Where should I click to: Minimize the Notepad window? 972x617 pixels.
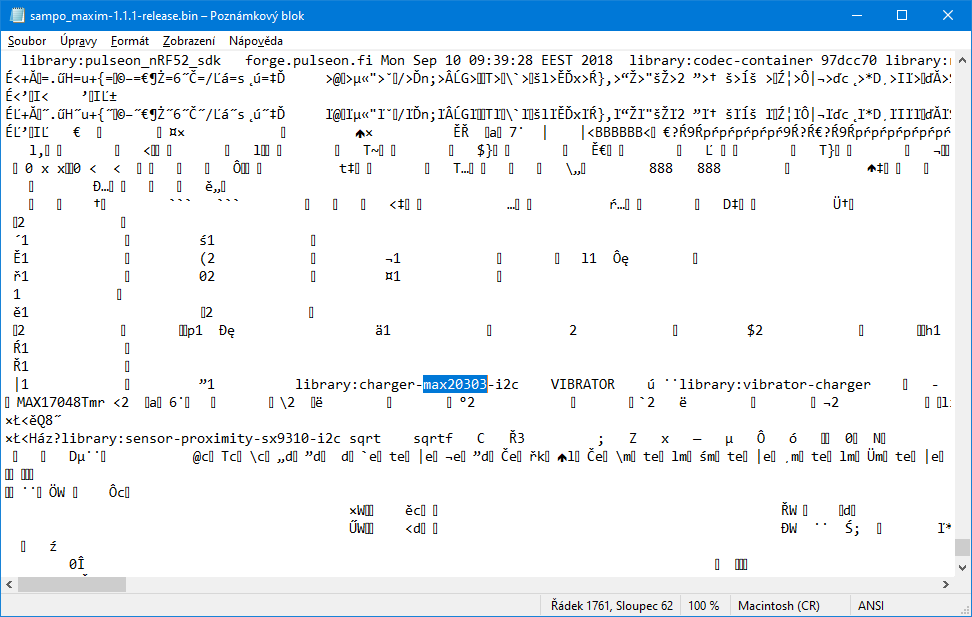854,16
